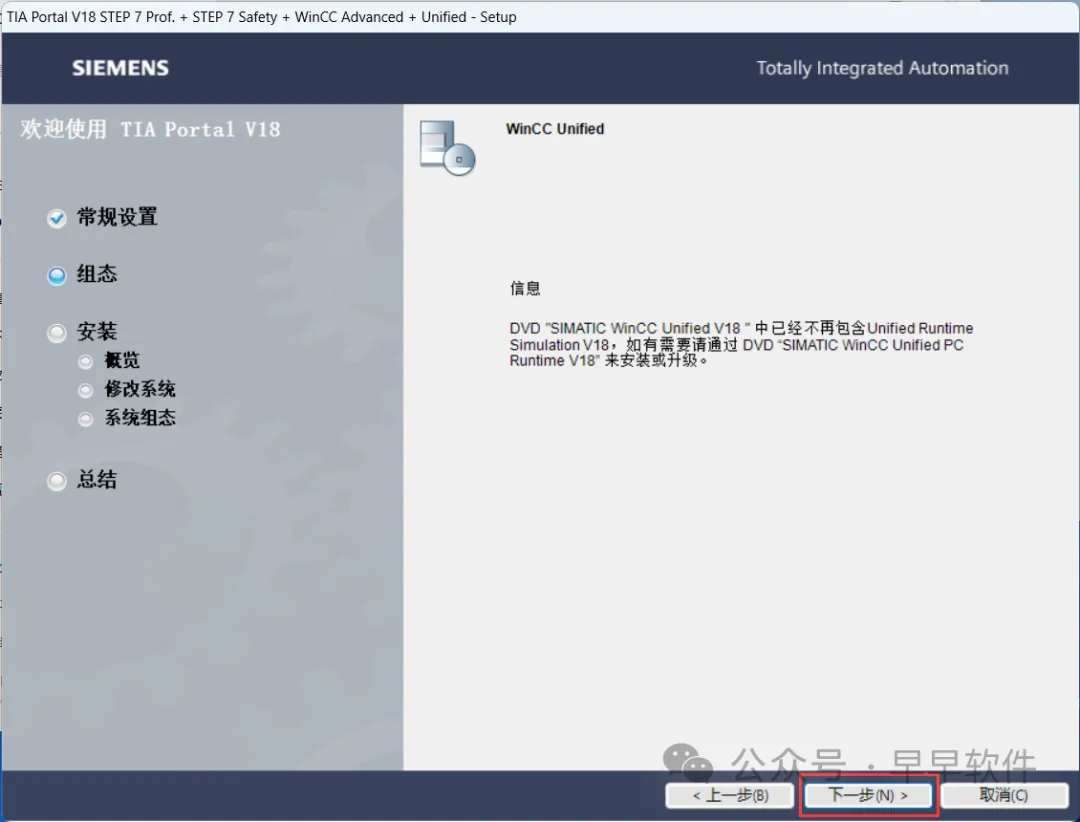Screen dimensions: 1080x822
Task: Select the 常规设置 step indicator
Action: [x=56, y=218]
